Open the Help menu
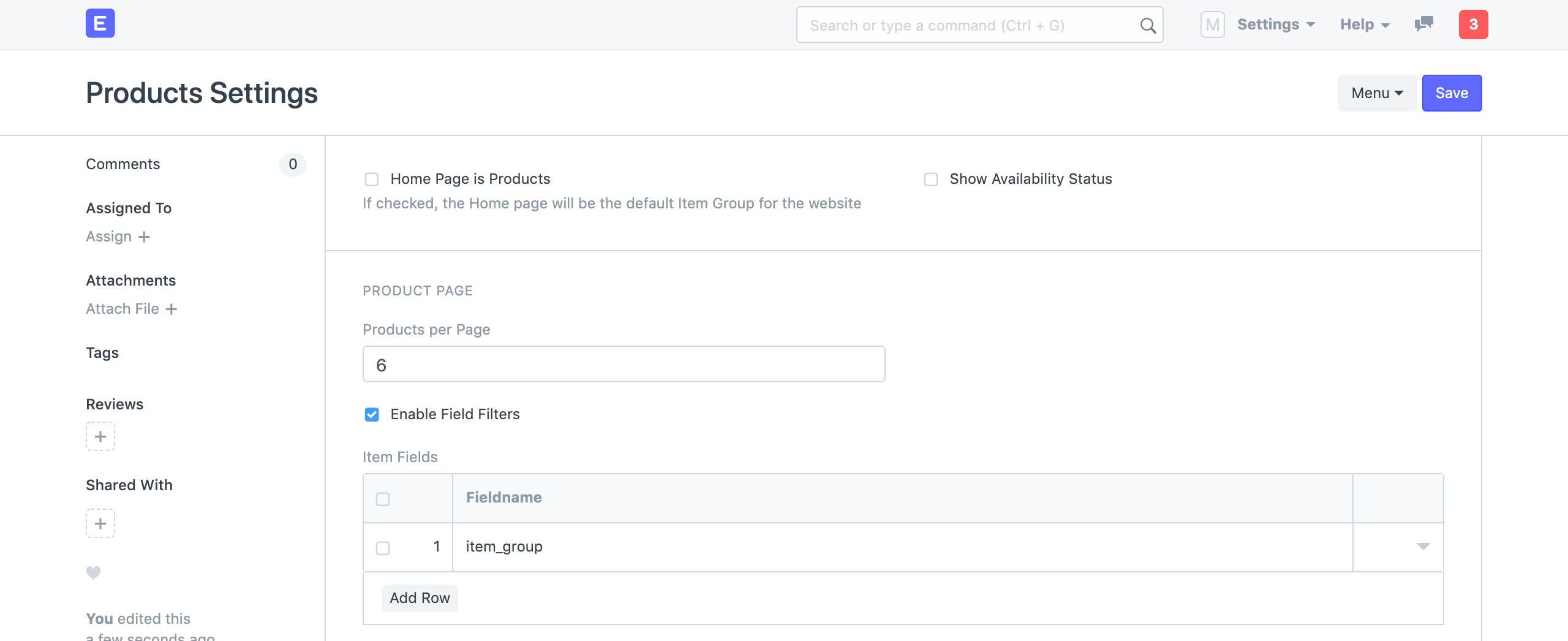1568x641 pixels. [1365, 25]
